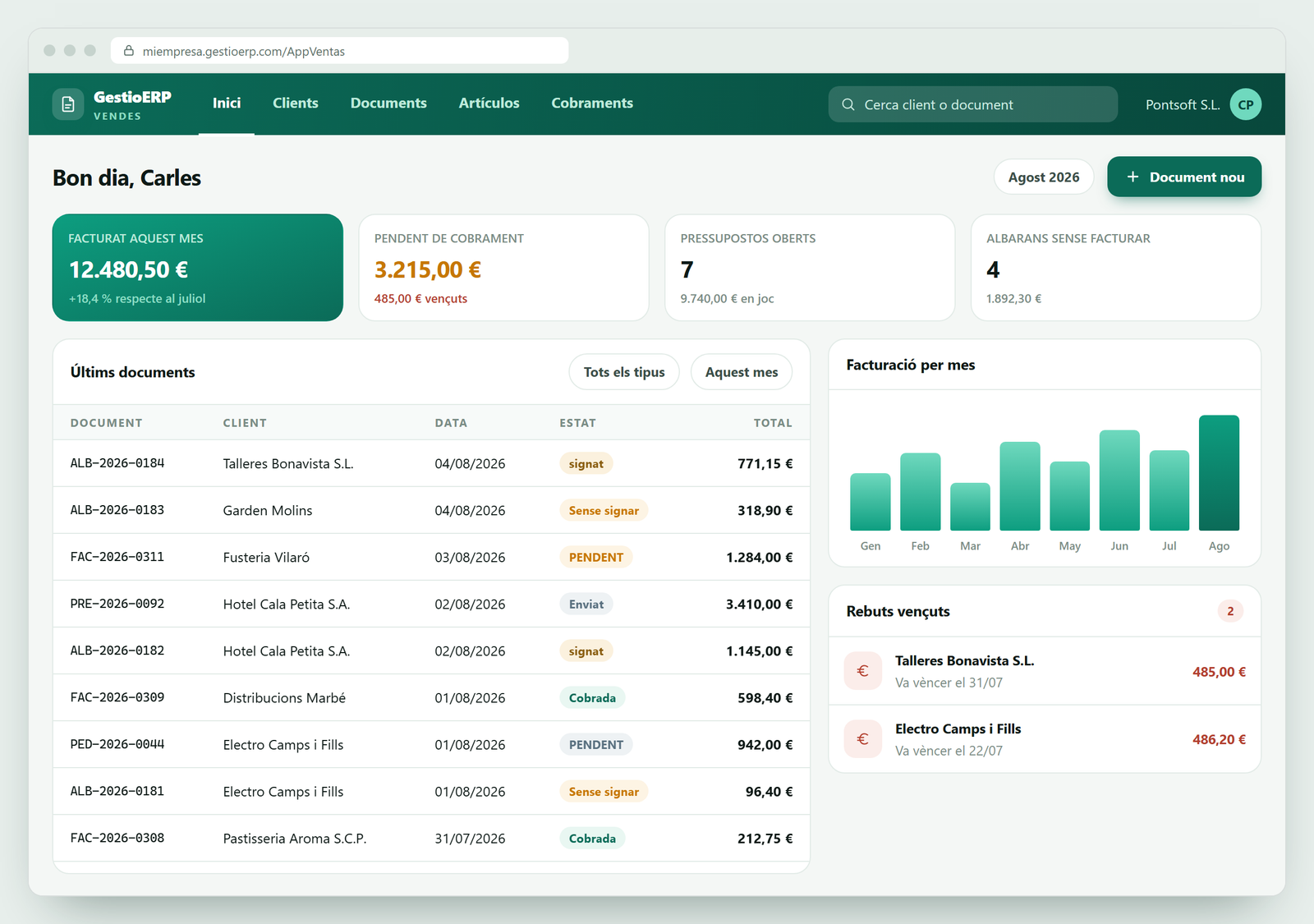Open document ALB-2026-0182
The height and width of the screenshot is (924, 1314).
[117, 650]
